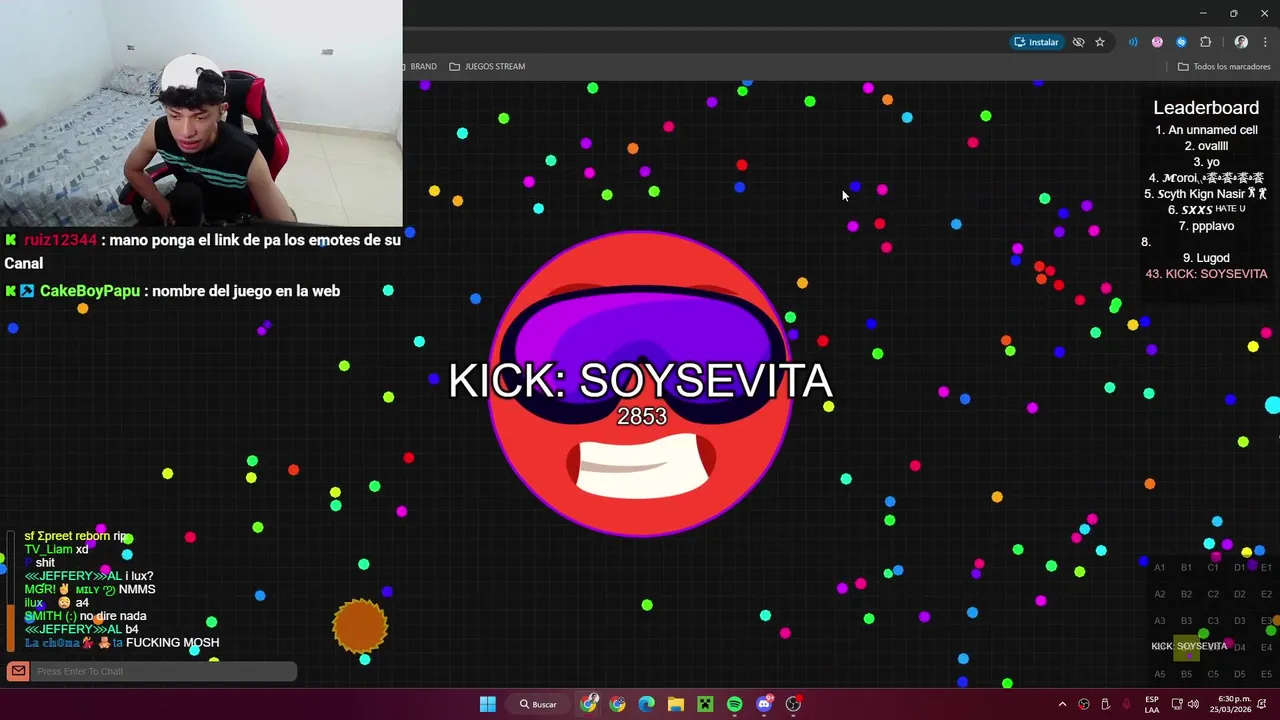Open Spotify from the taskbar

(x=734, y=704)
